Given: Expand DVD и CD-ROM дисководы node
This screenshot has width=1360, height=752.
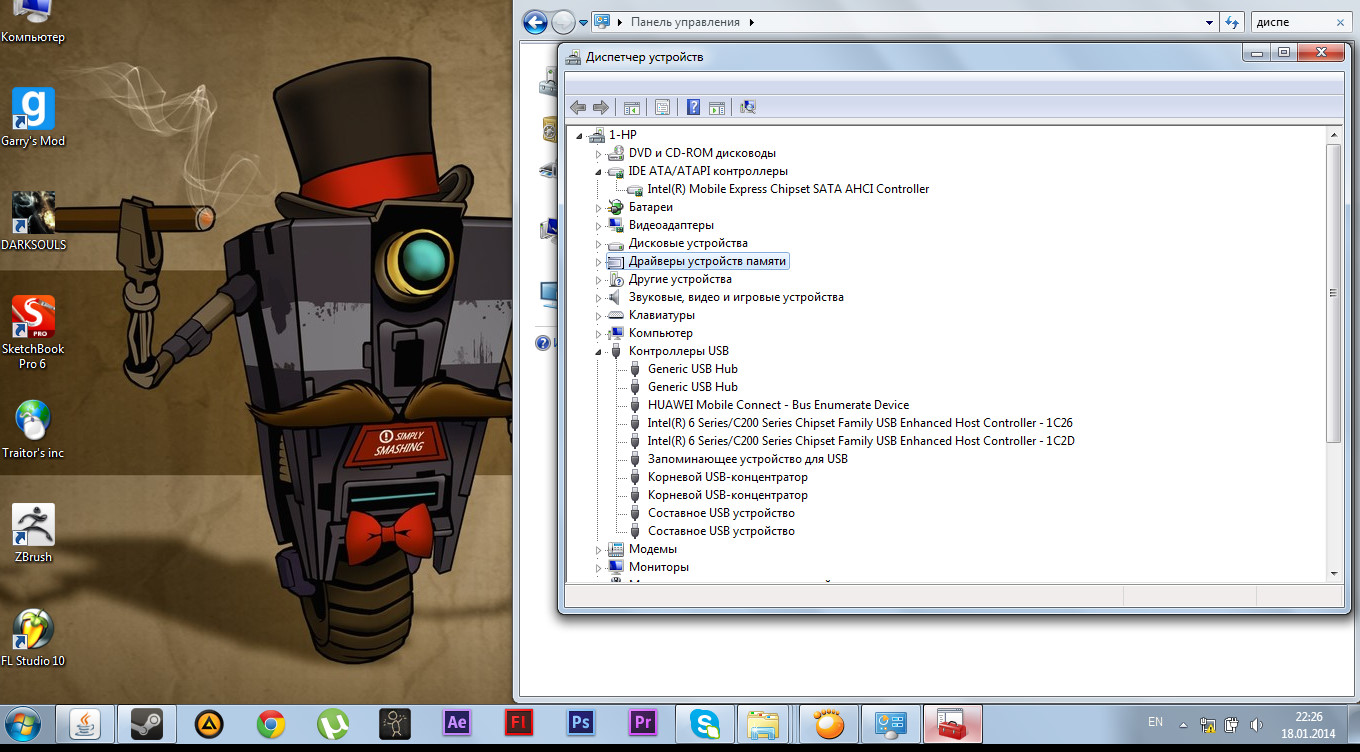Looking at the screenshot, I should 599,153.
